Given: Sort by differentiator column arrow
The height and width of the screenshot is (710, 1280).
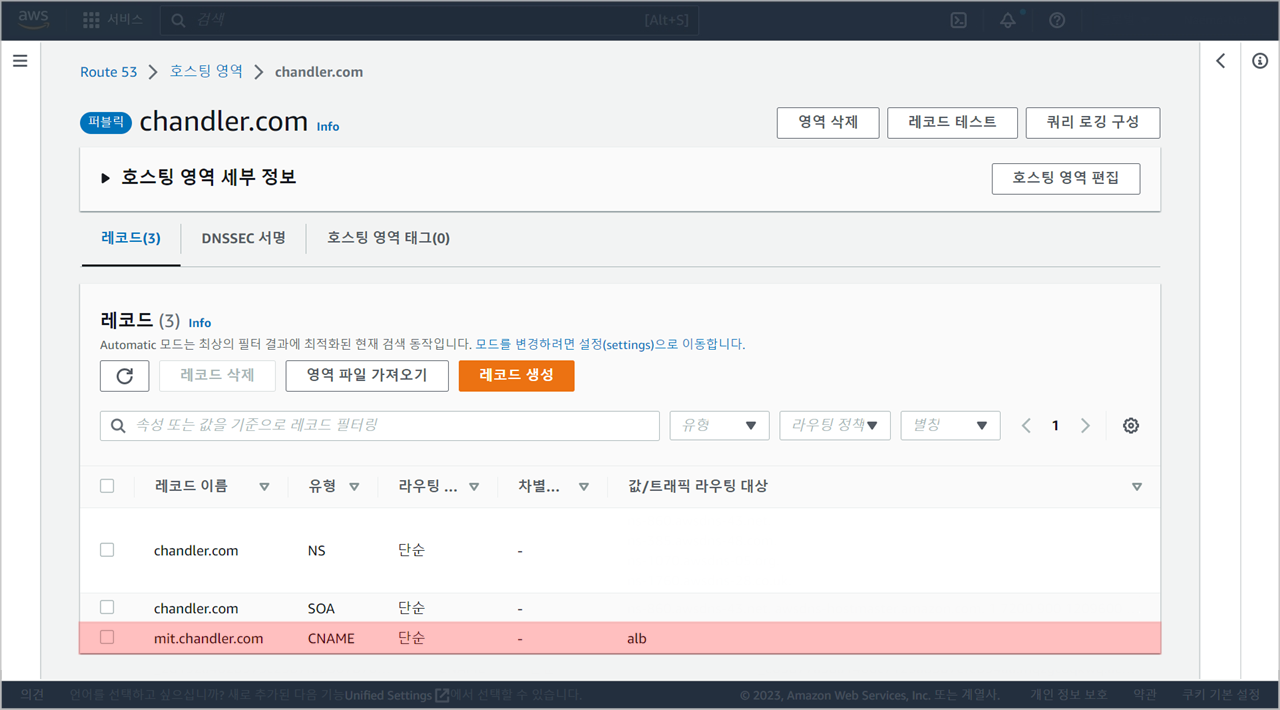Looking at the screenshot, I should pyautogui.click(x=584, y=487).
